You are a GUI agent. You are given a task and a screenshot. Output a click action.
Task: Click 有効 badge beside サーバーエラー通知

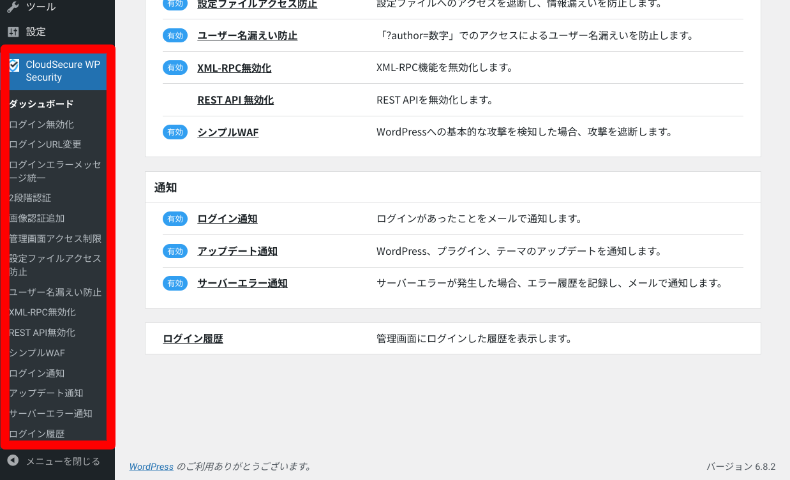point(175,283)
